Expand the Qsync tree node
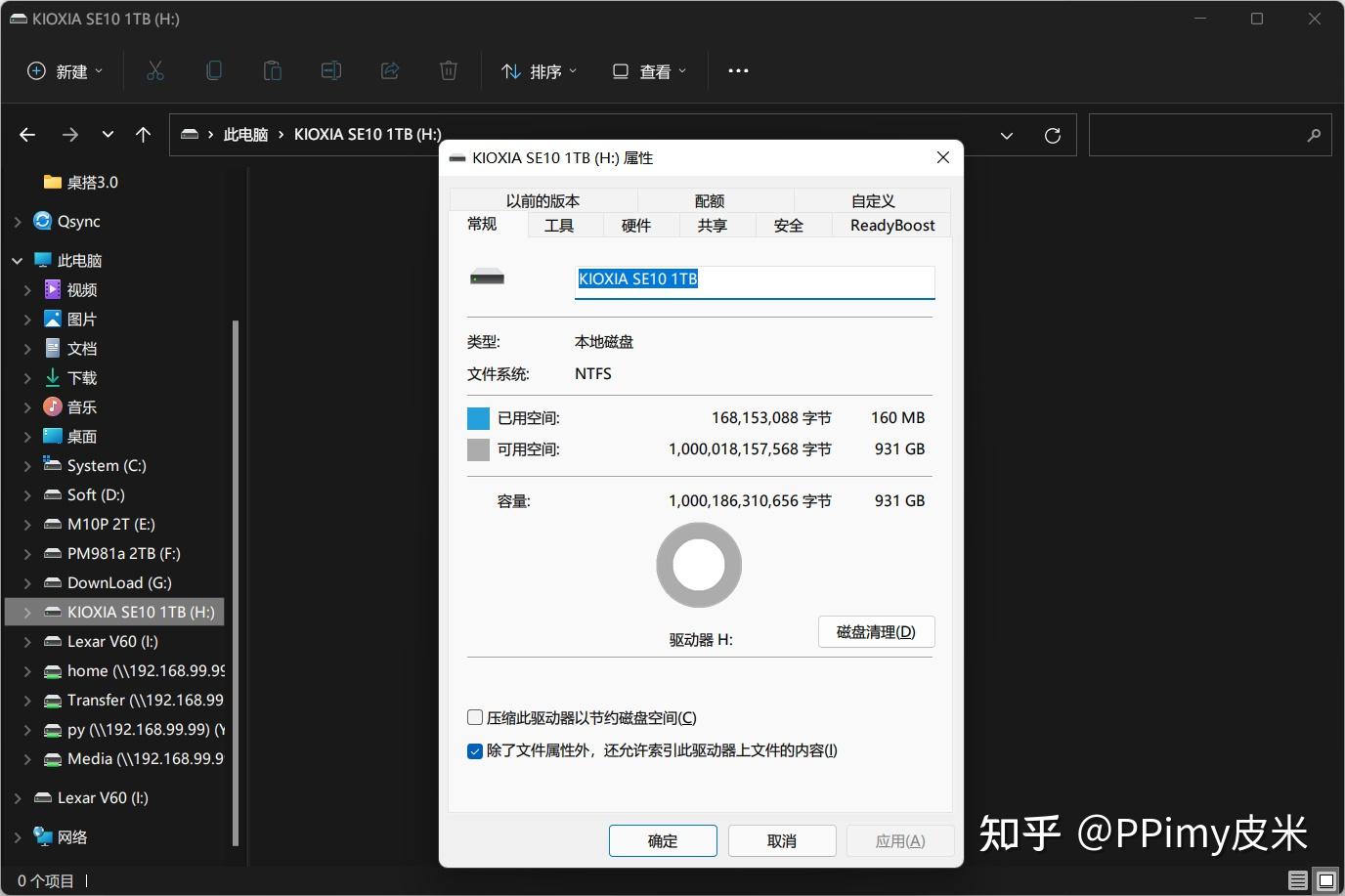The width and height of the screenshot is (1345, 896). click(17, 221)
